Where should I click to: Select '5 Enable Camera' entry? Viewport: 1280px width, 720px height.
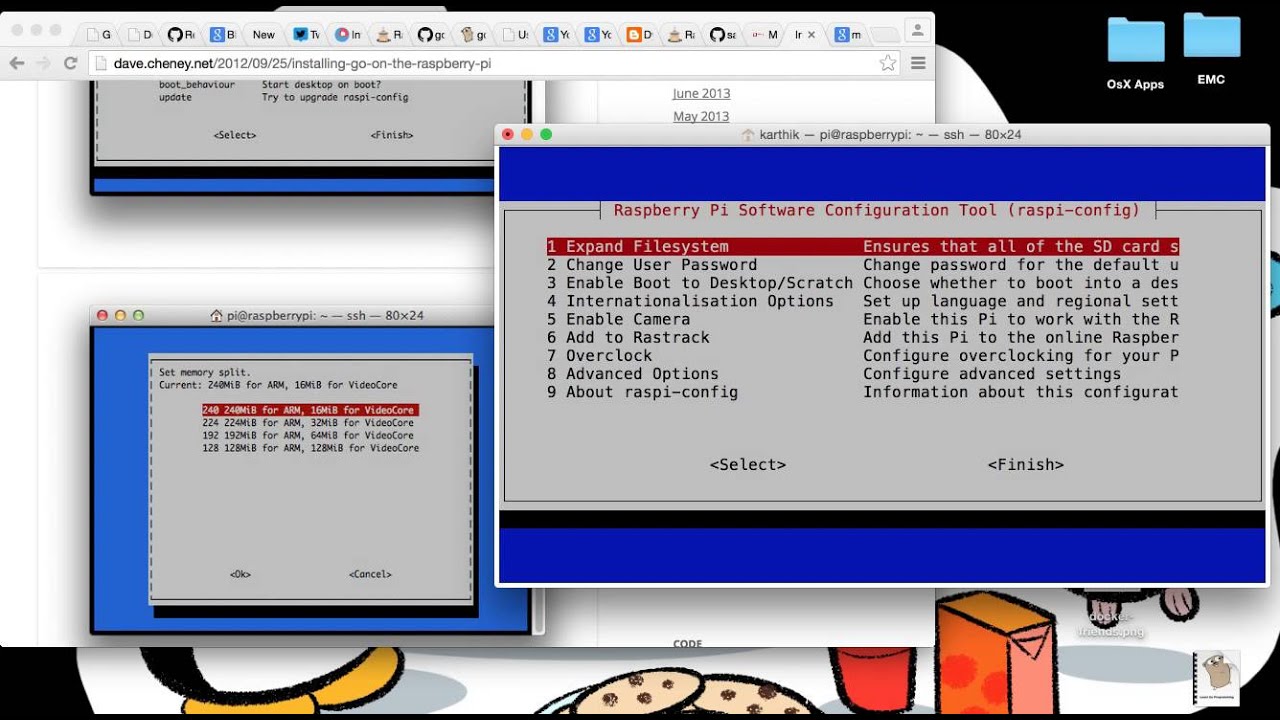(x=863, y=319)
